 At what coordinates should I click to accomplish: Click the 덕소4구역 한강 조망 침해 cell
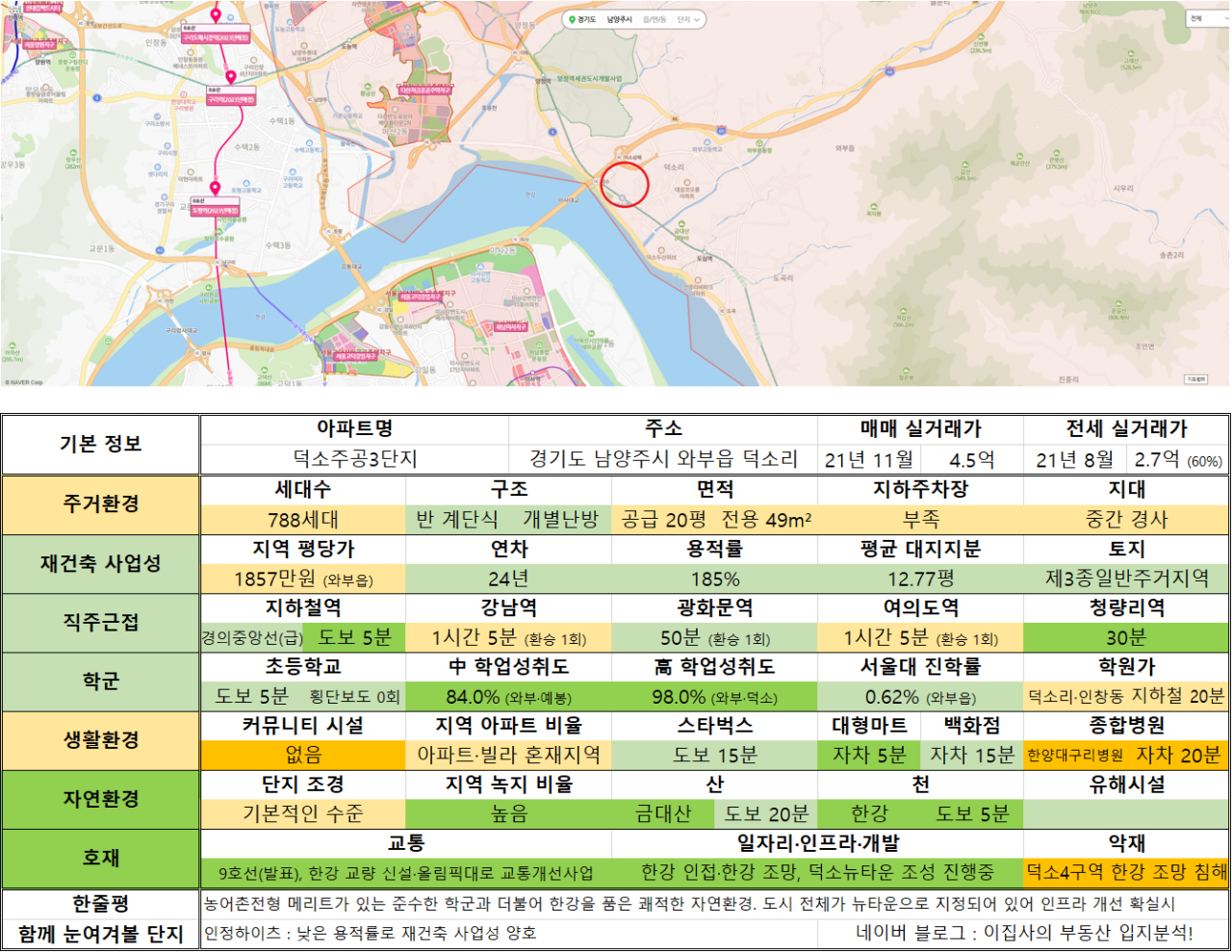coord(1126,872)
